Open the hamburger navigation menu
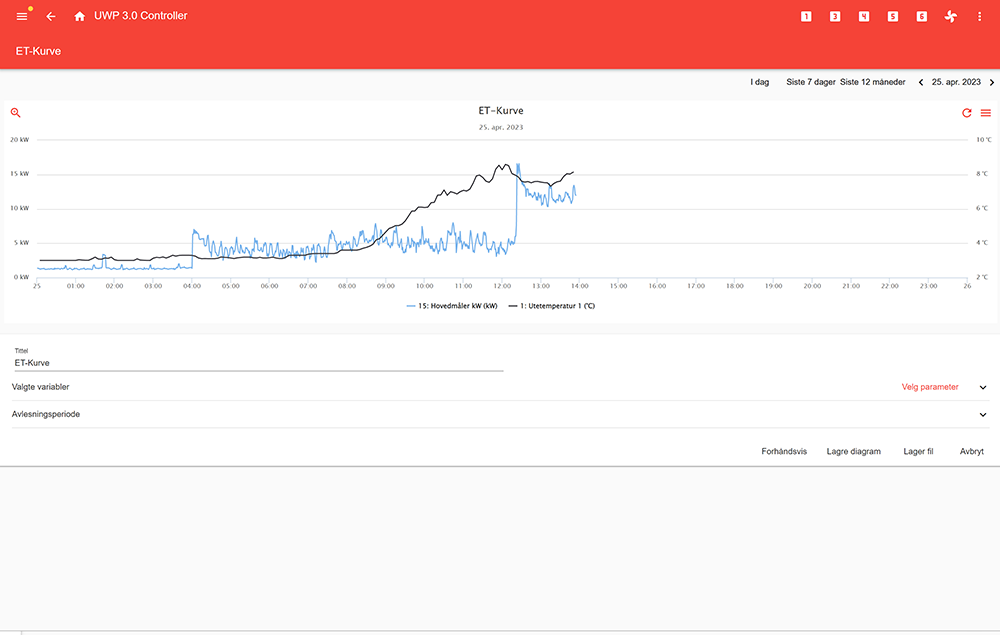 click(x=22, y=17)
